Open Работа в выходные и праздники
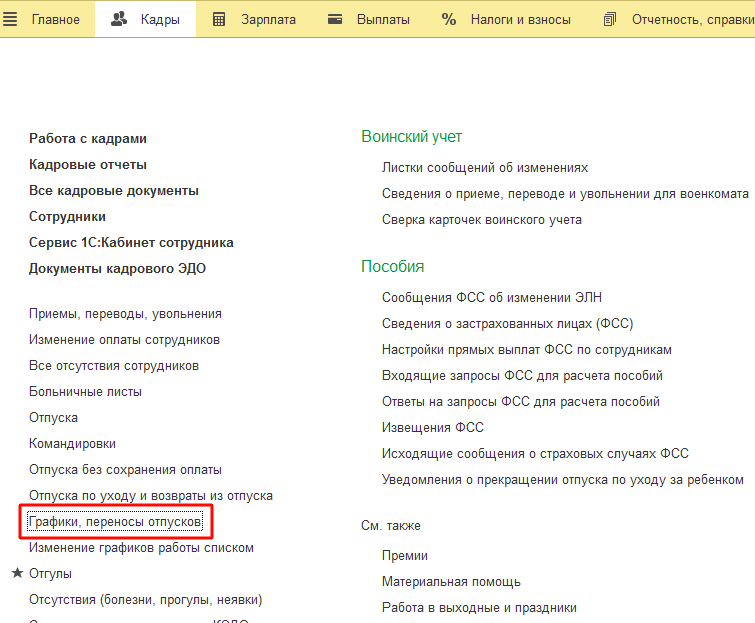This screenshot has width=755, height=623. point(479,608)
